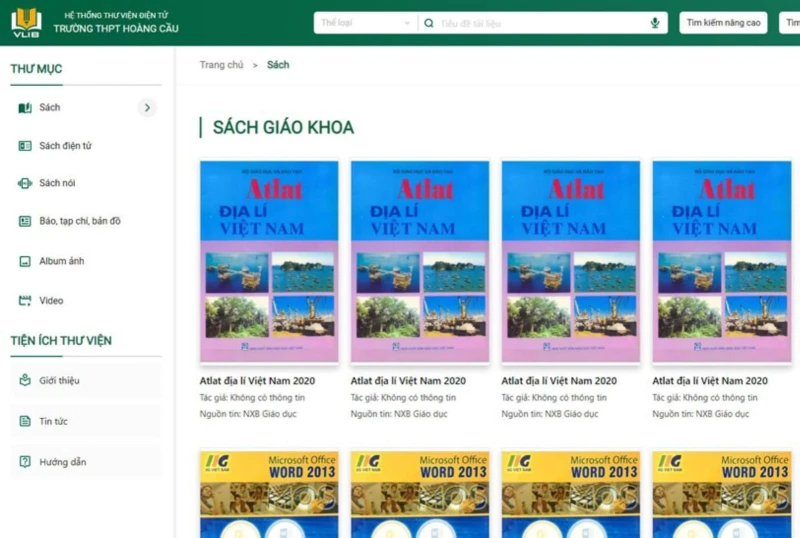This screenshot has width=800, height=538.
Task: Open the first Atlat địa lí book cover
Action: coord(269,262)
